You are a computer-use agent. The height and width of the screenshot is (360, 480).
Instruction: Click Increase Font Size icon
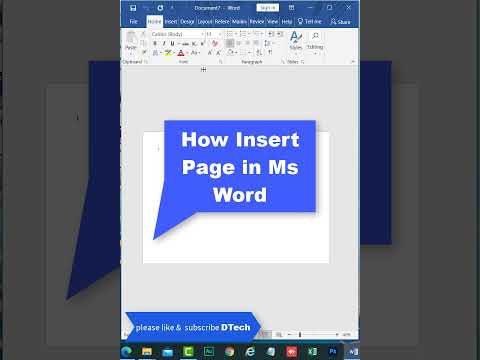(x=210, y=53)
